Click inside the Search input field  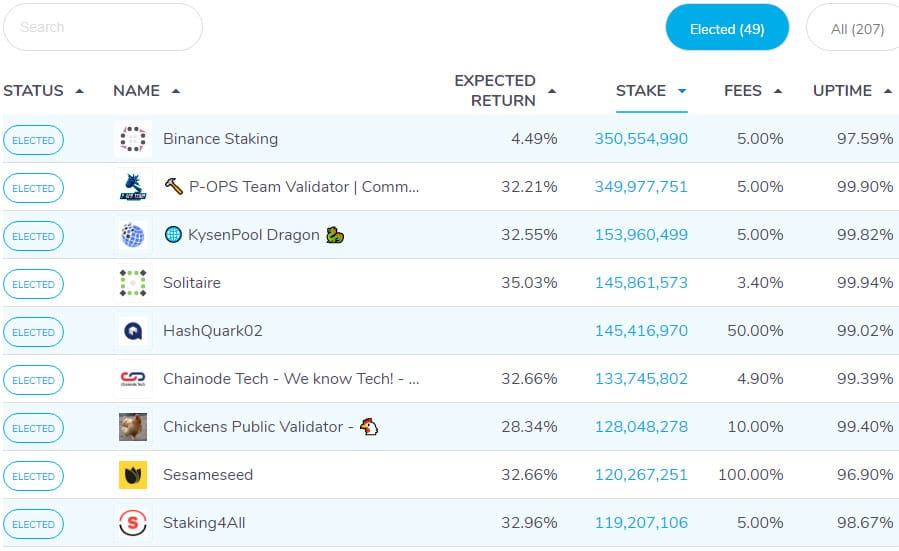coord(102,28)
